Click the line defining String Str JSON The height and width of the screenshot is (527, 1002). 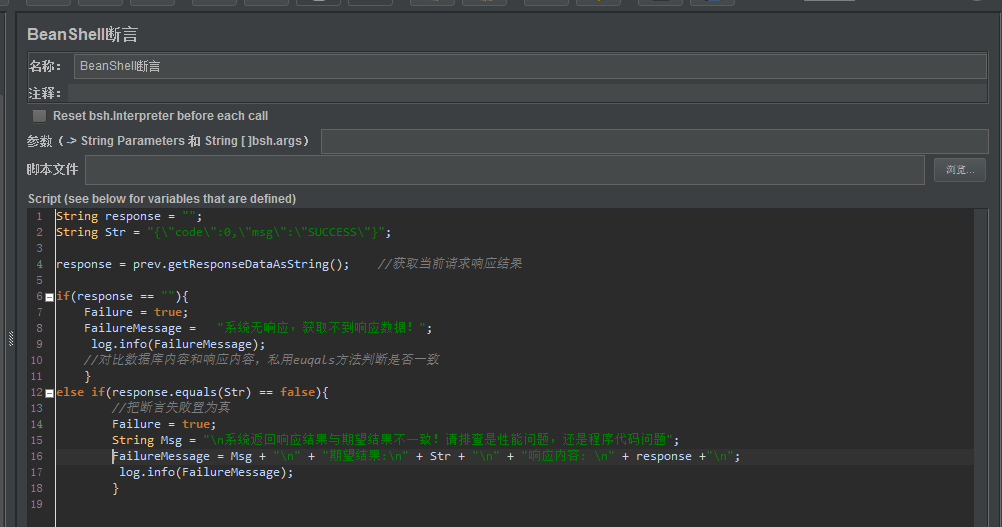(224, 233)
